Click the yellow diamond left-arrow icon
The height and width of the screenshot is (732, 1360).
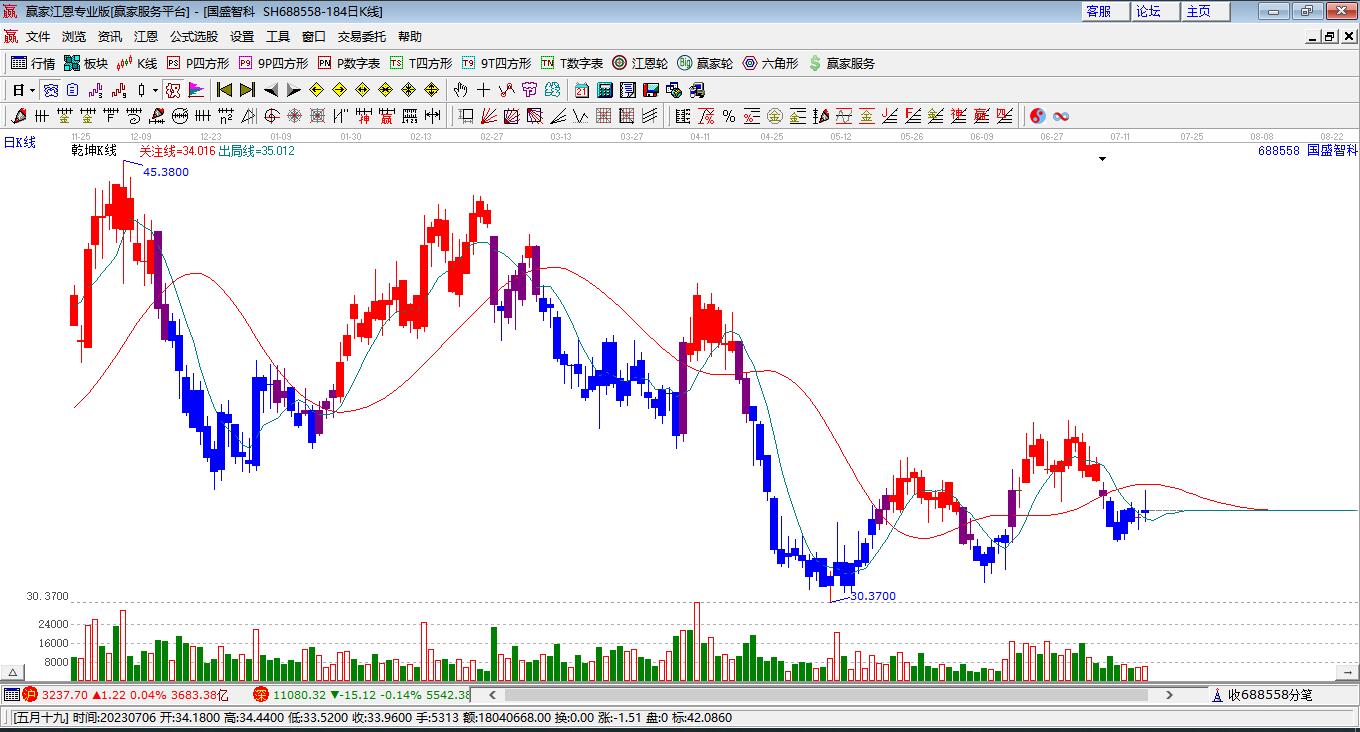tap(317, 90)
